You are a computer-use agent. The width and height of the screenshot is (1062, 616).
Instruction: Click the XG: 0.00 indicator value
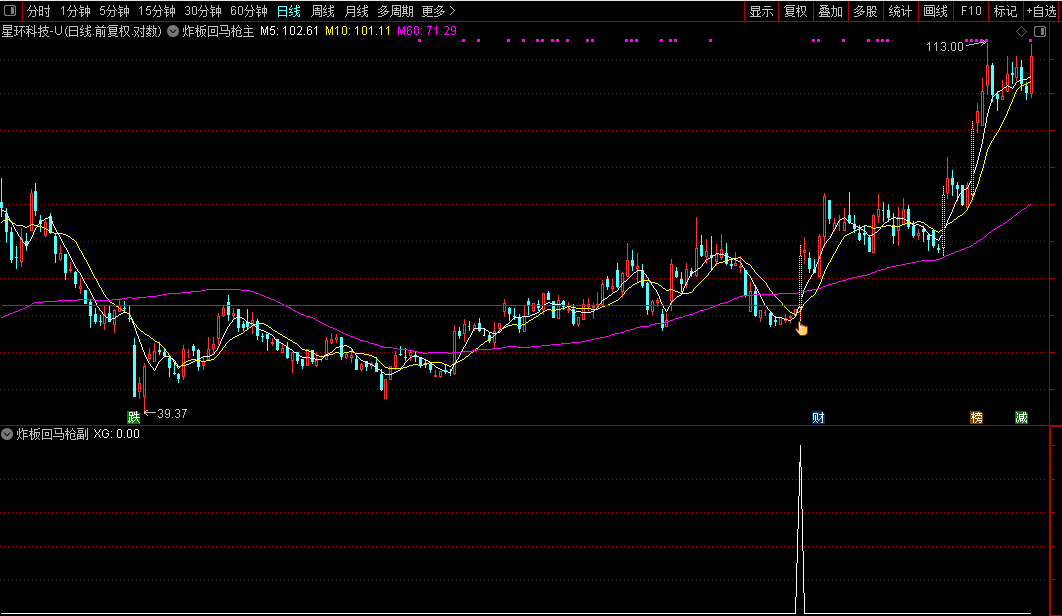[116, 434]
